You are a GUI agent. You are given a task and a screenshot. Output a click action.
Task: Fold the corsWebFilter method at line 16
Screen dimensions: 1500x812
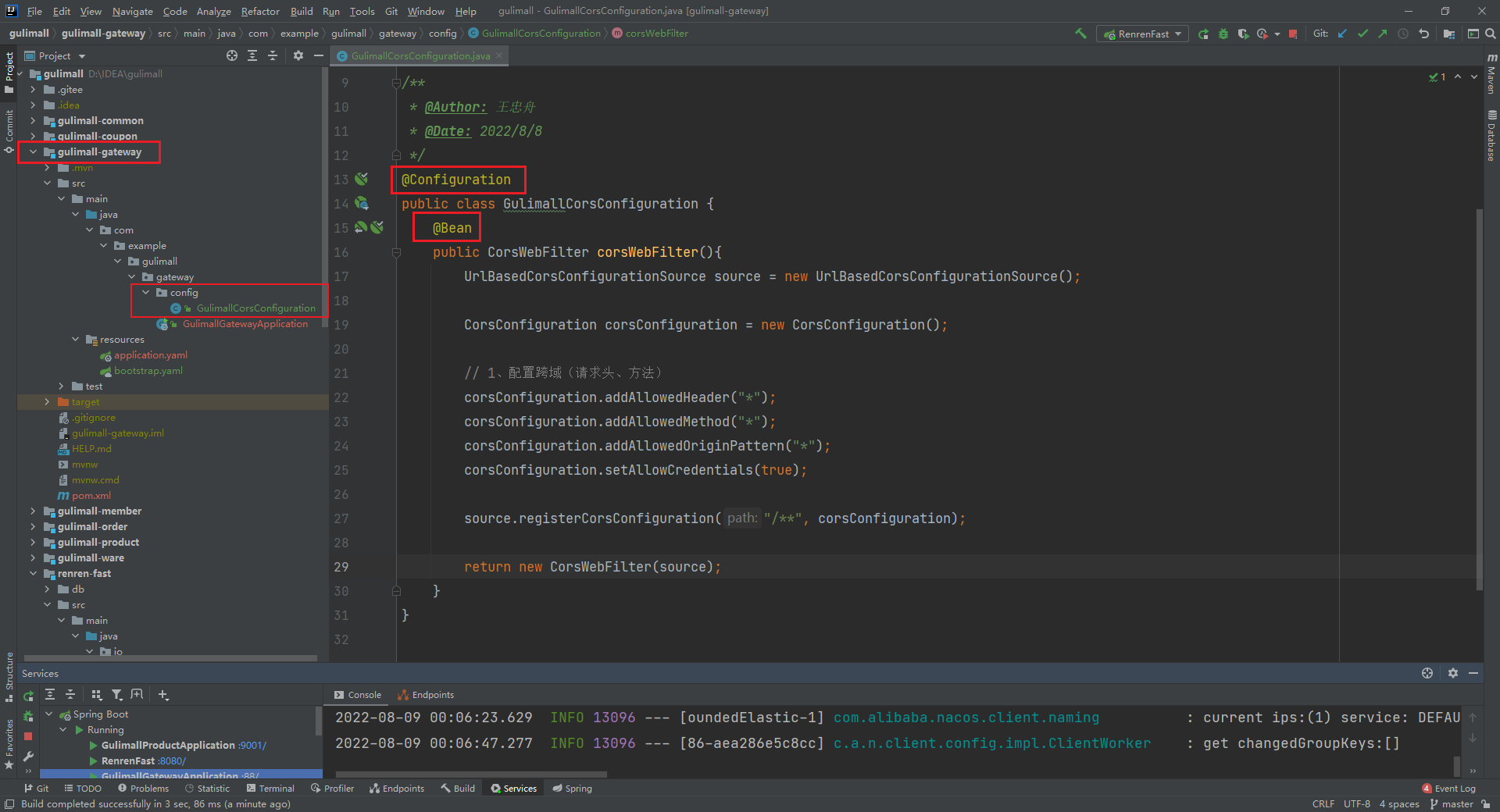396,252
